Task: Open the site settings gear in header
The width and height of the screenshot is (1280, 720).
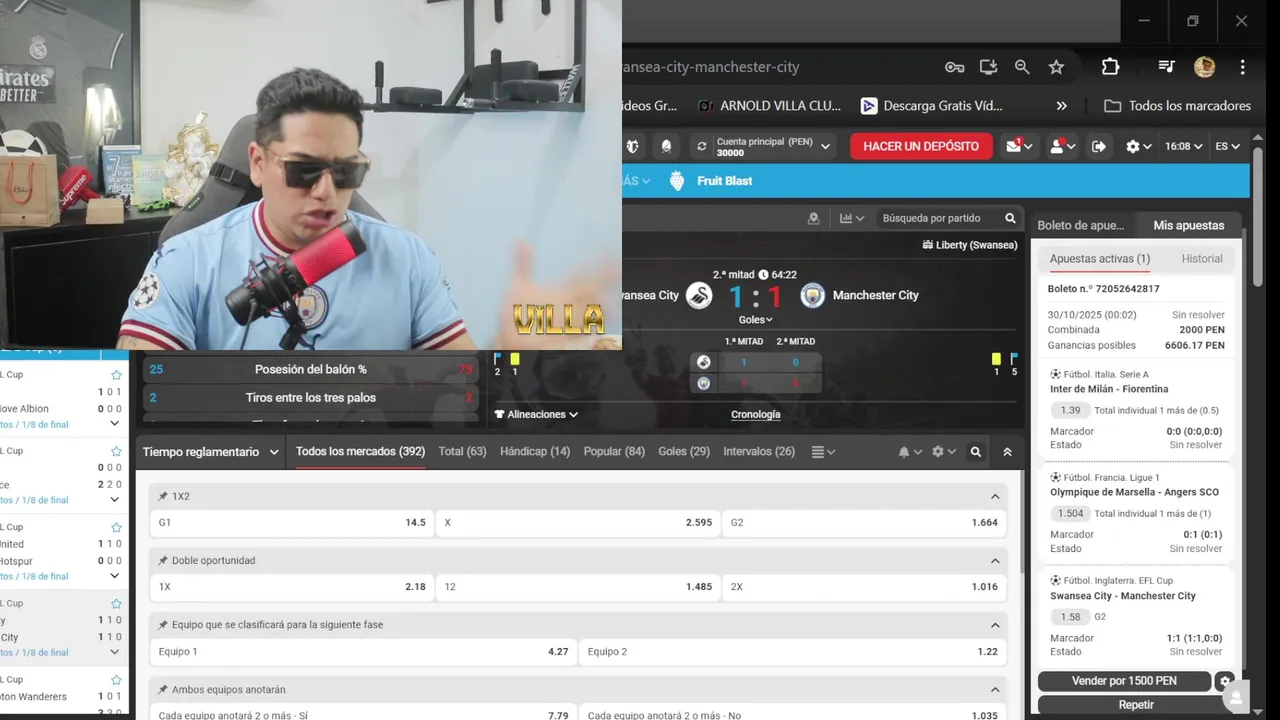Action: pyautogui.click(x=1133, y=146)
